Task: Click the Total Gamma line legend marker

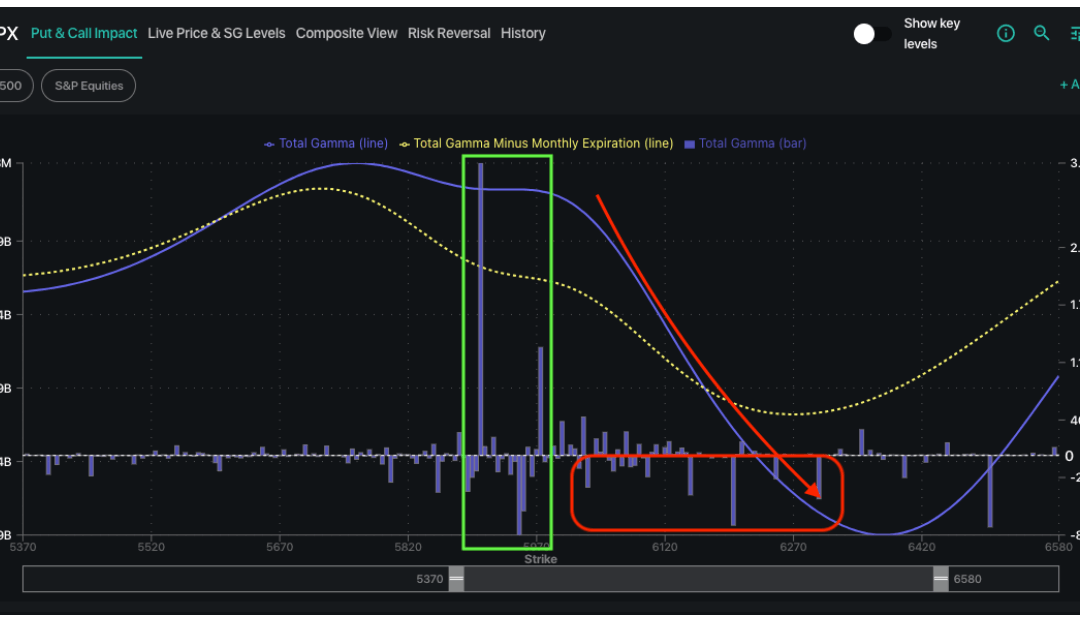Action: coord(267,143)
